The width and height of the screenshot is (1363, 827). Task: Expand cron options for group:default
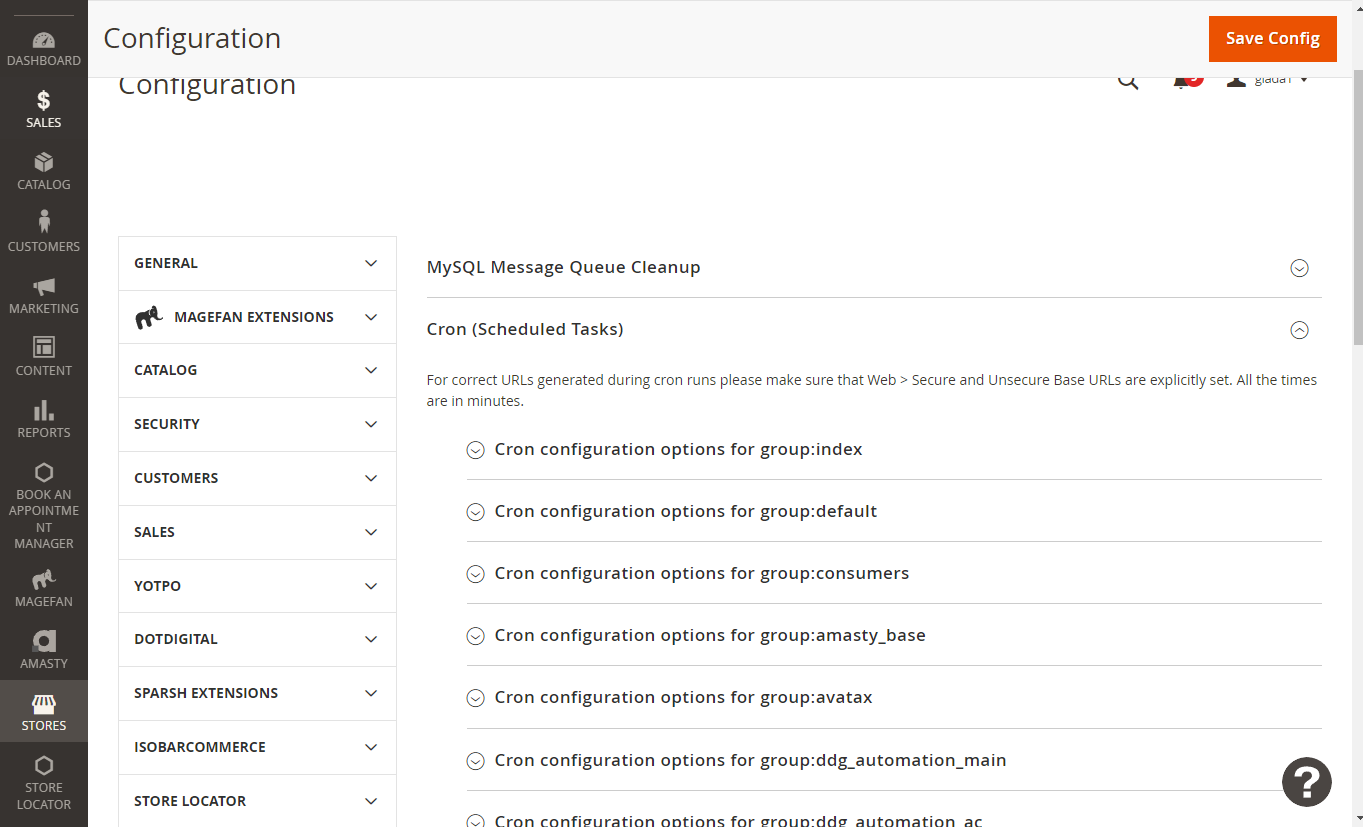coord(894,511)
